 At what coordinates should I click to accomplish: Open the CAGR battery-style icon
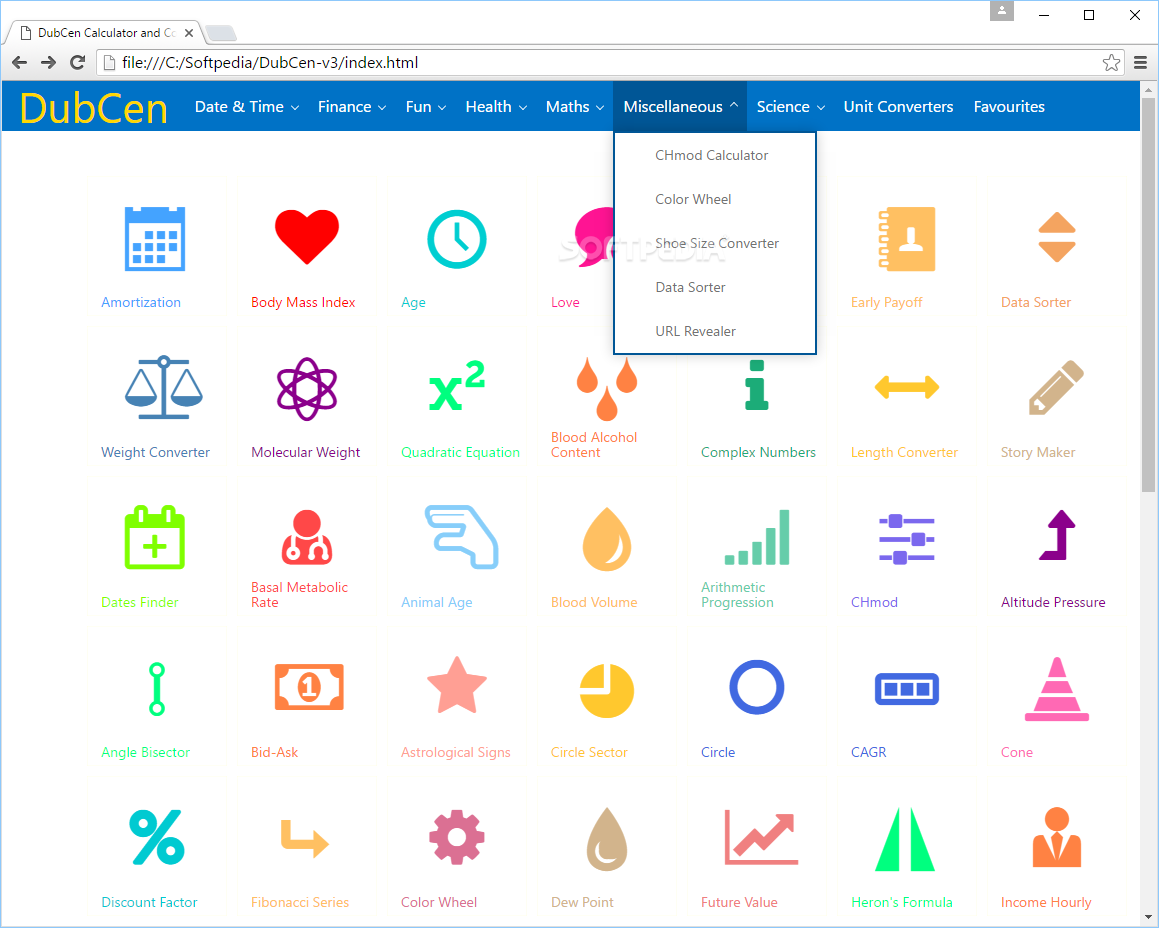907,689
